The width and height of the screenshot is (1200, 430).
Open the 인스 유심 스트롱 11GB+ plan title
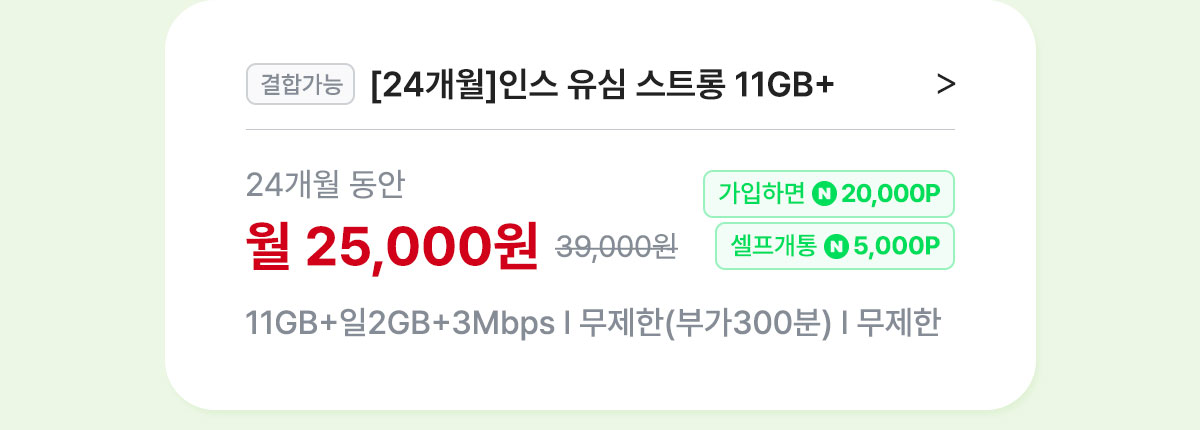pos(602,86)
